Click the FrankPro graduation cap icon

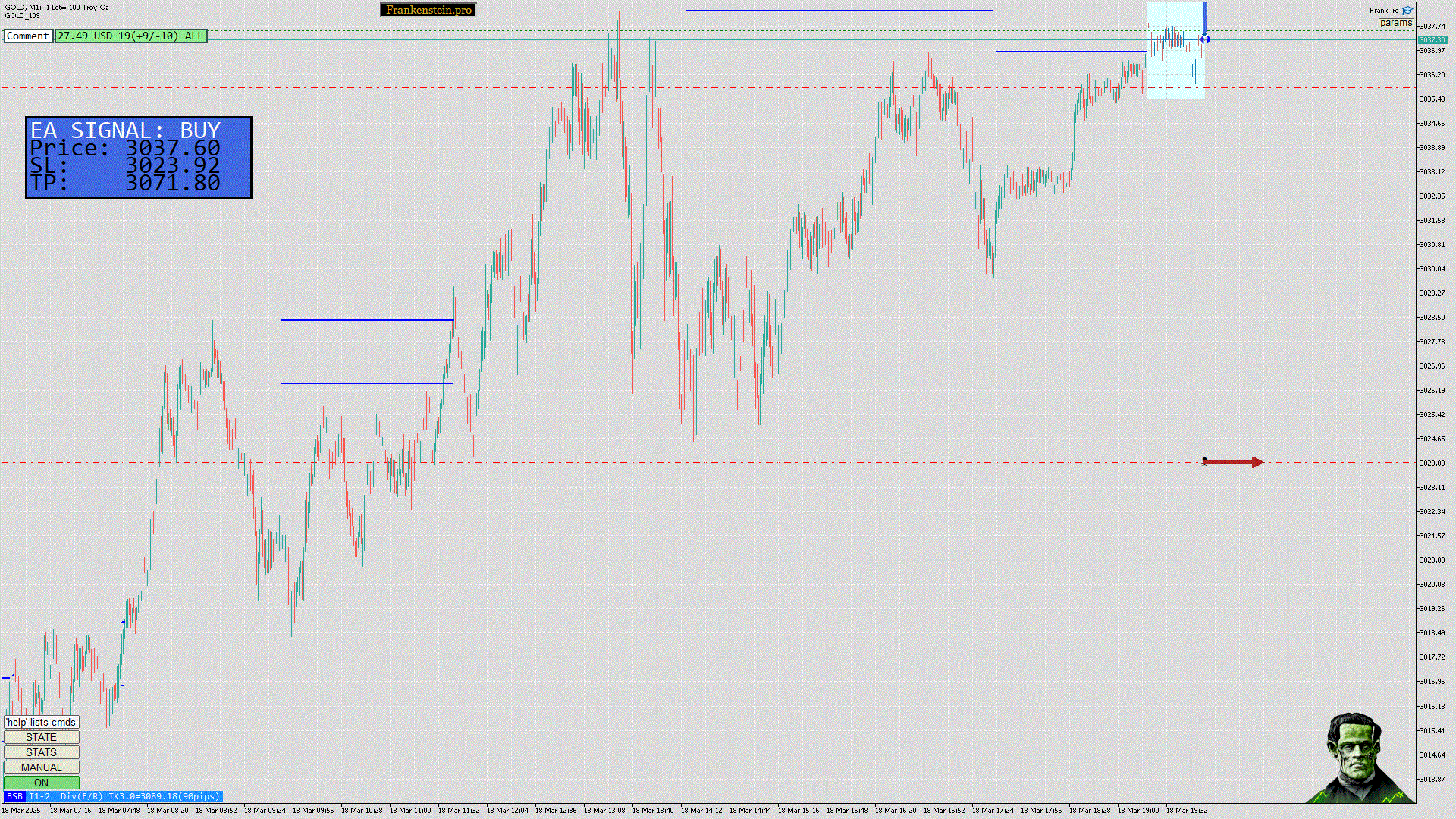(1407, 11)
